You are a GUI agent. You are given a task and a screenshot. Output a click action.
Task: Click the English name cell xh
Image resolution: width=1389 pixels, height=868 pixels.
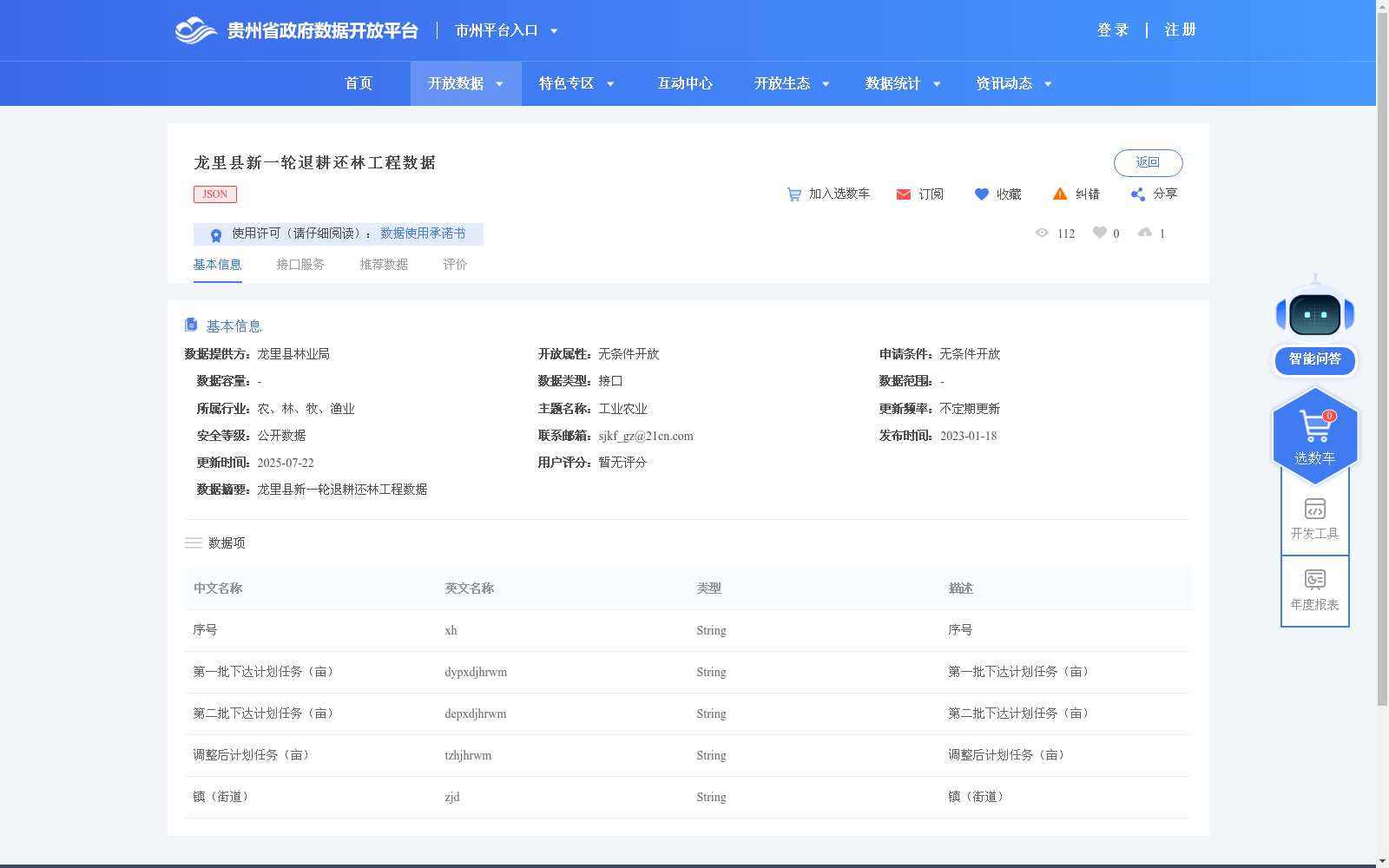[451, 630]
